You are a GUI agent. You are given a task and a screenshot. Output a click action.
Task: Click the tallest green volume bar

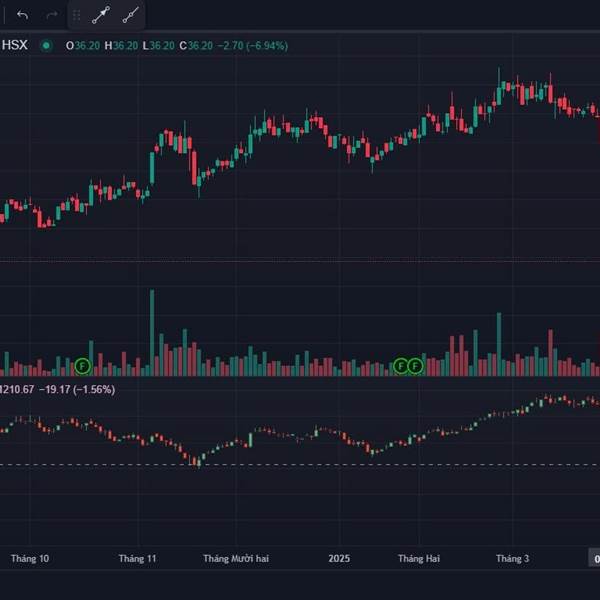pos(152,330)
